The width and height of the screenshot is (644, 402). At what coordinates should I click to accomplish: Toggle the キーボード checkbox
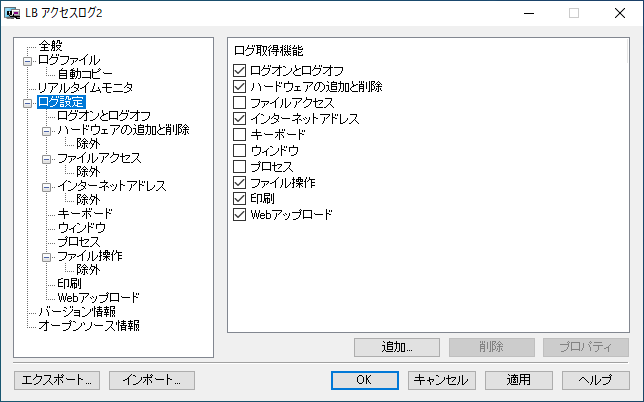(239, 135)
